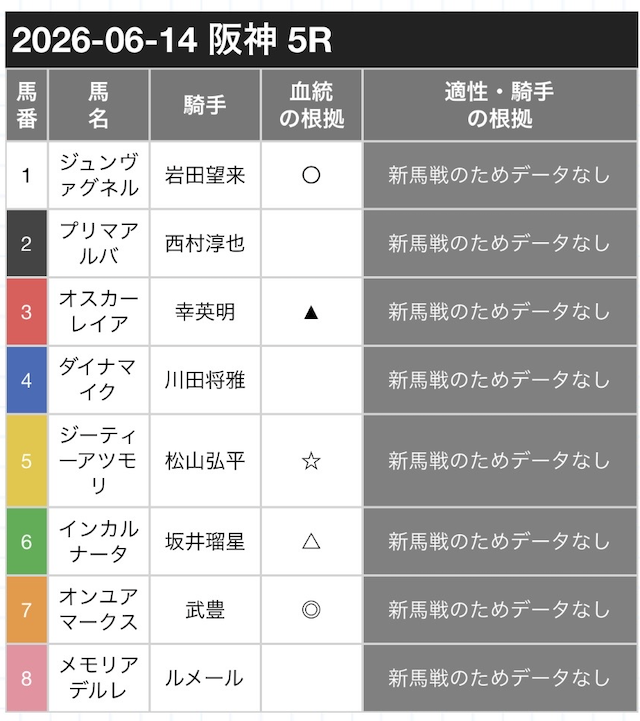Select jockey 川田将雅
This screenshot has height=721, width=640.
pyautogui.click(x=205, y=380)
